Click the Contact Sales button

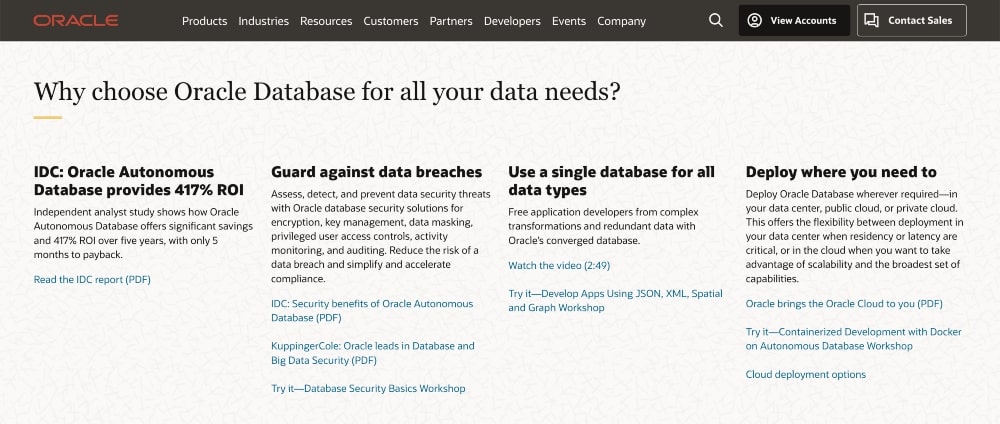pyautogui.click(x=911, y=20)
